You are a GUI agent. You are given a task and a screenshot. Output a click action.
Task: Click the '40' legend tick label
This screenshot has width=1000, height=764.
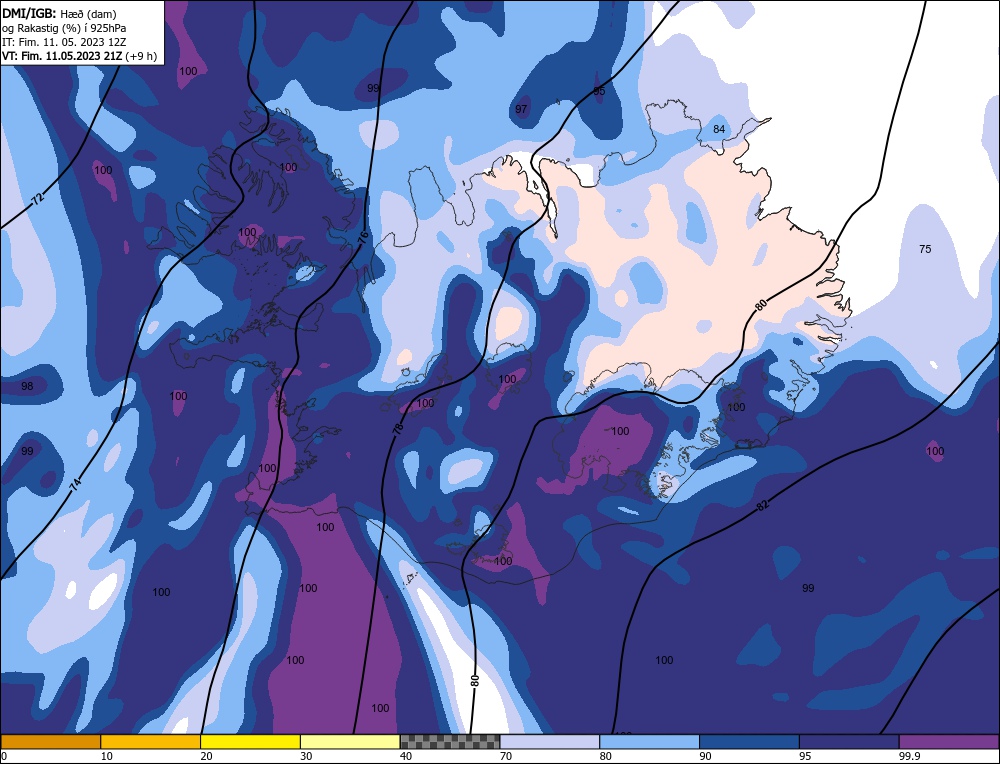click(406, 756)
